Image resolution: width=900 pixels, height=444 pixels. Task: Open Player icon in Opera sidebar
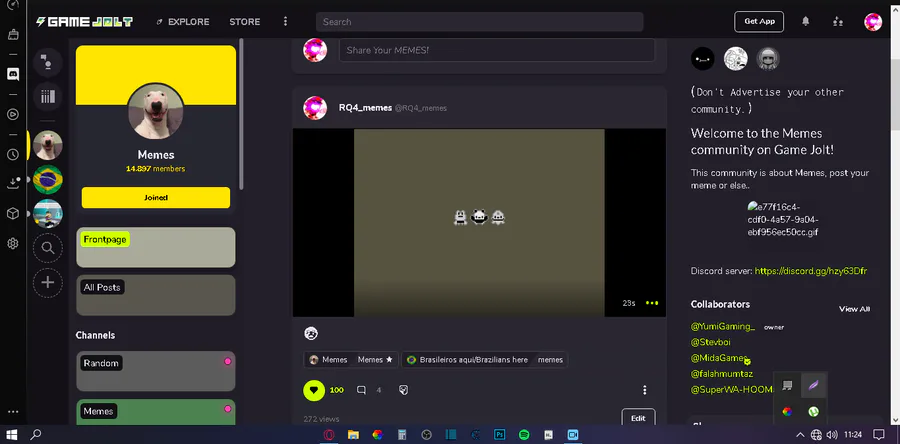13,114
